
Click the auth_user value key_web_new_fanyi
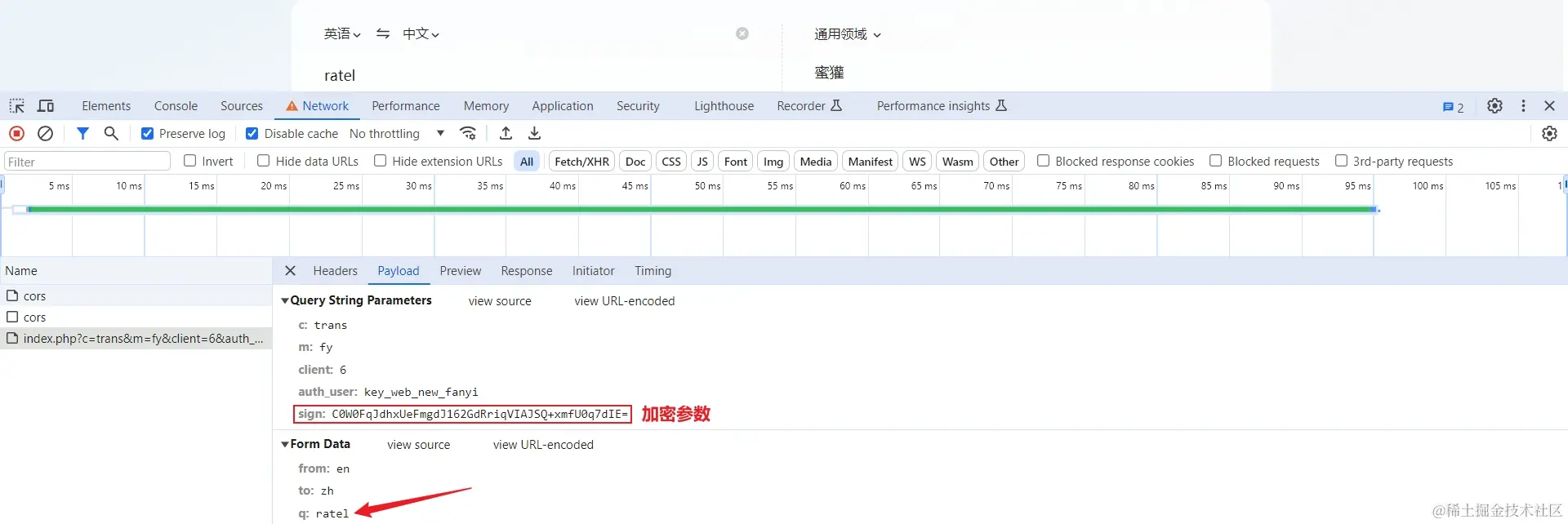[x=421, y=392]
